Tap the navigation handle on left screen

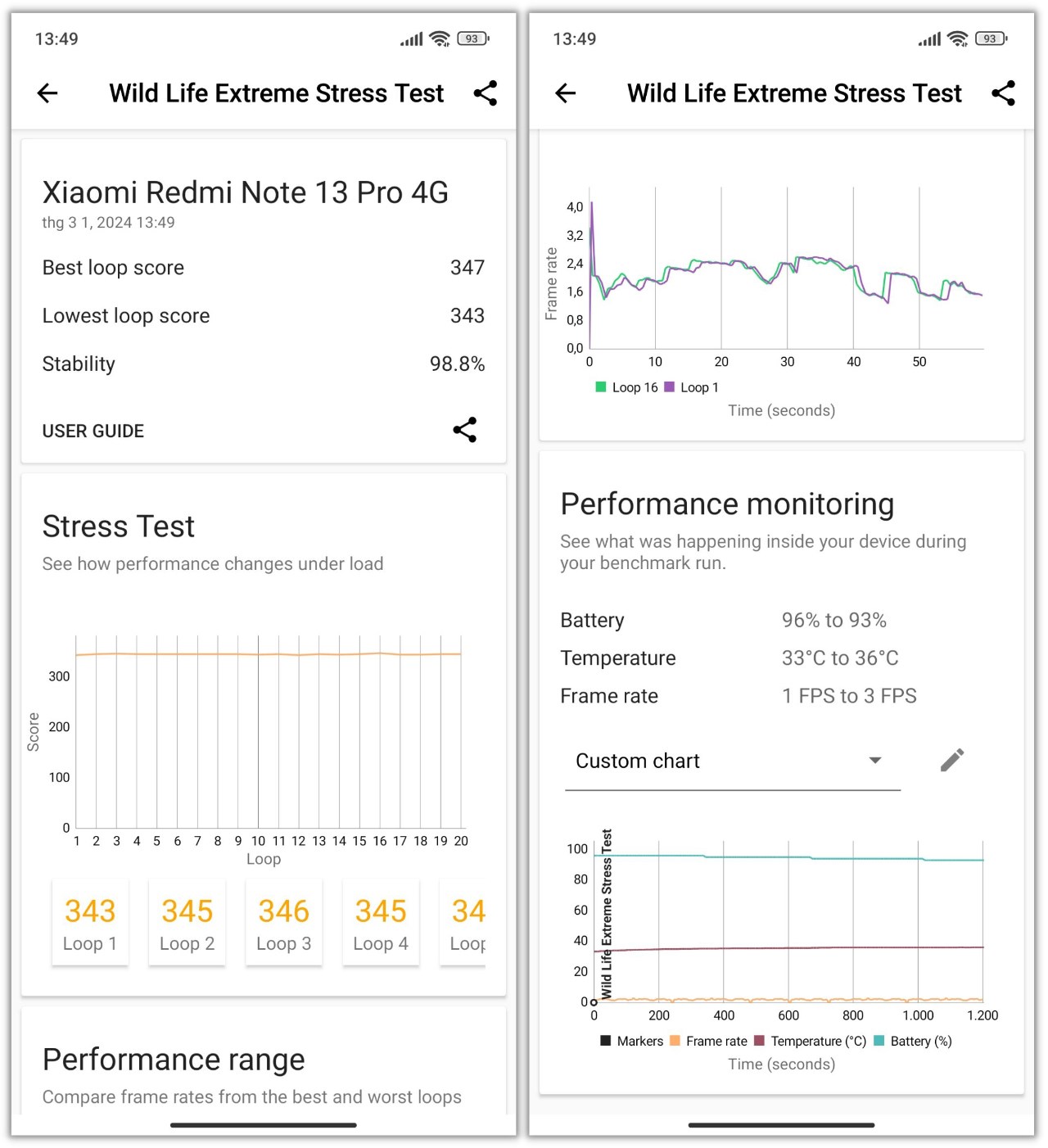click(x=264, y=1125)
